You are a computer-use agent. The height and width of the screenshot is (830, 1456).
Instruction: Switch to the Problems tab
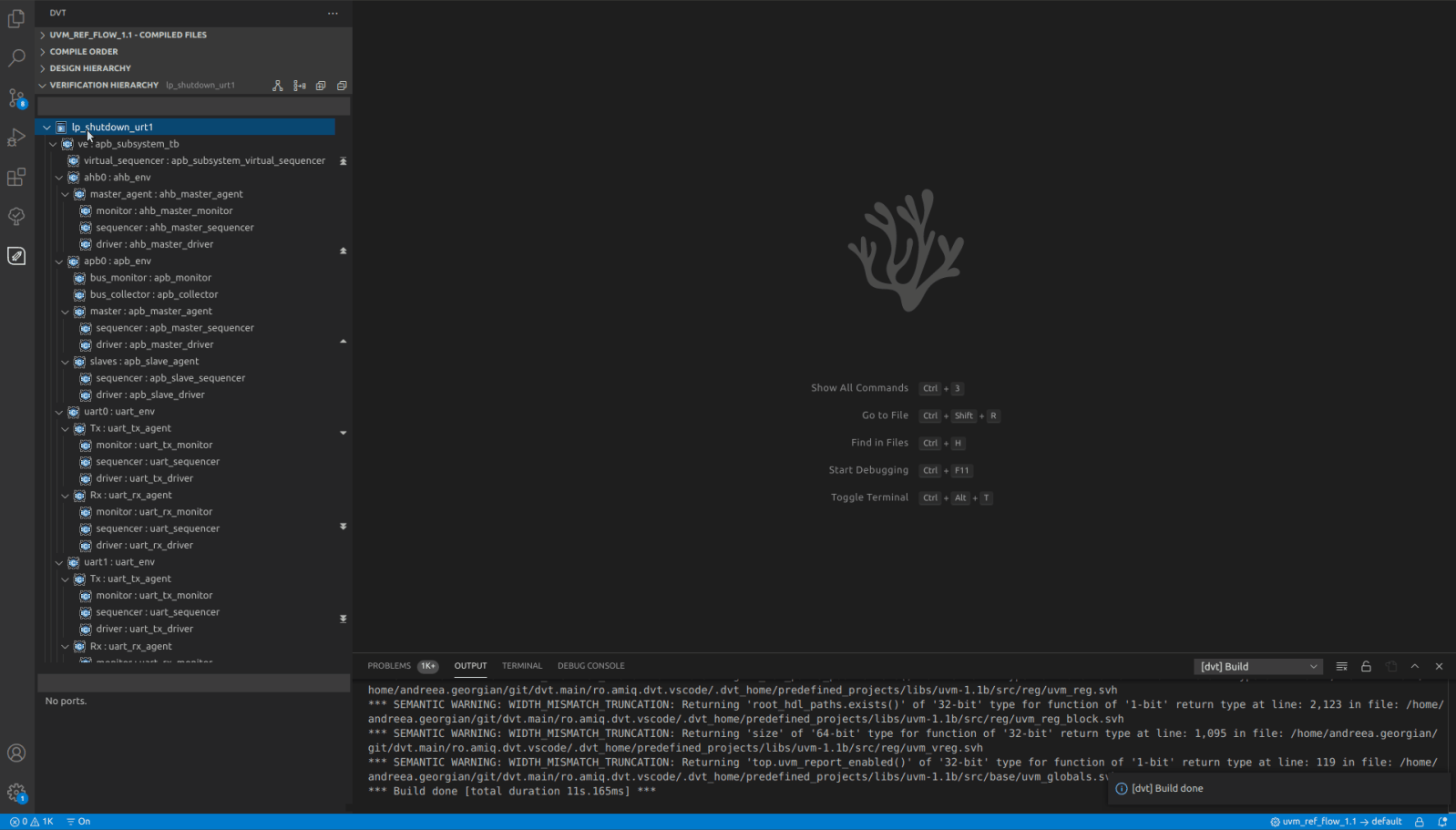point(389,666)
